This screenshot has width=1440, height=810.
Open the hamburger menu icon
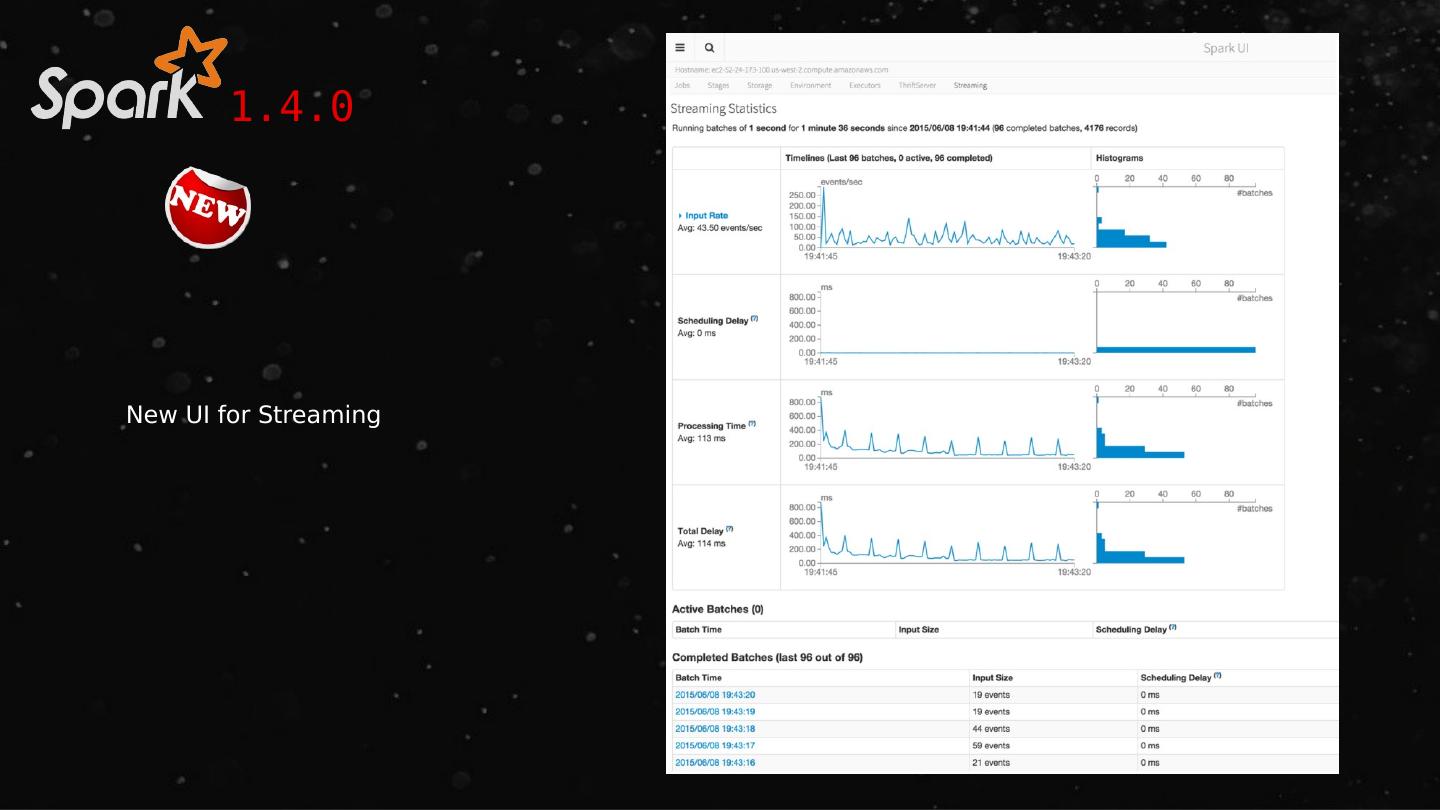pos(680,47)
